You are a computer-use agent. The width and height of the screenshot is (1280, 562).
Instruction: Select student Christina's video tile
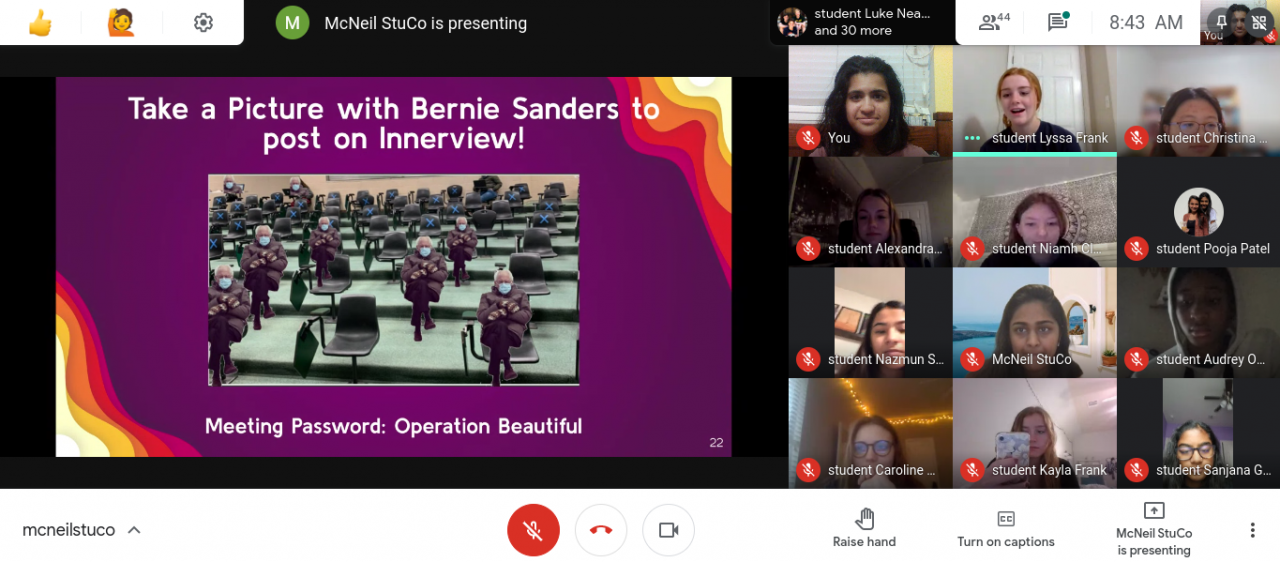pos(1198,100)
